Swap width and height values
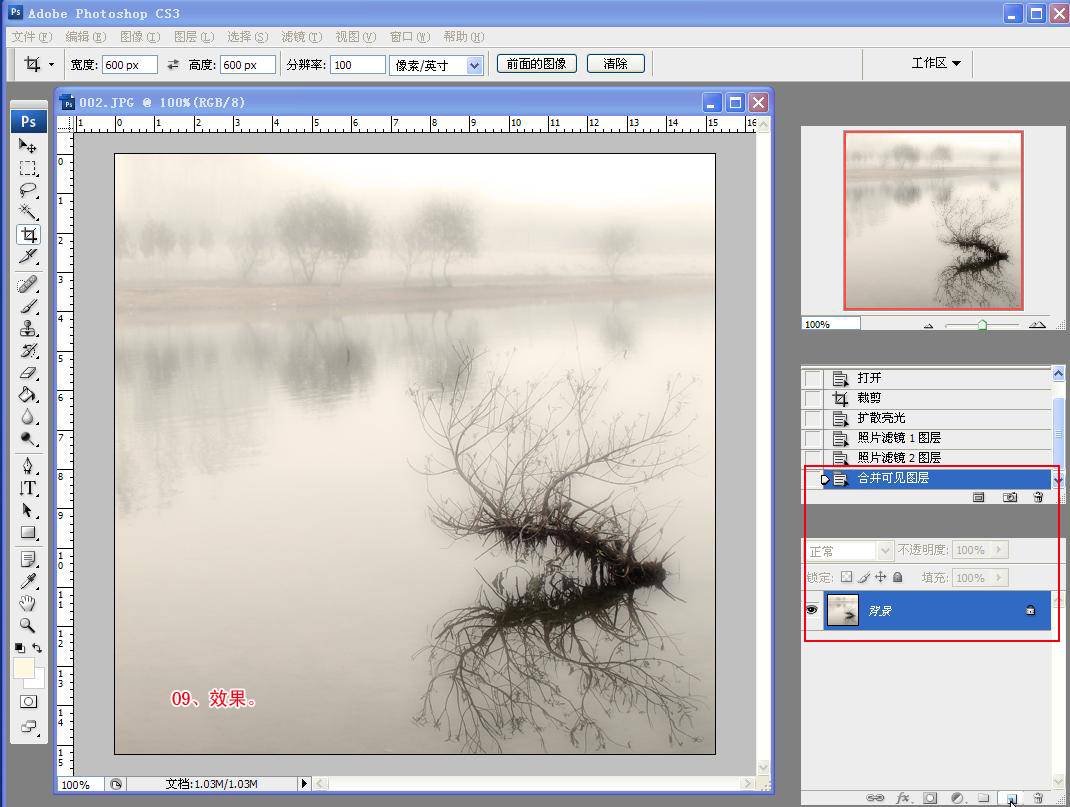 click(x=173, y=64)
